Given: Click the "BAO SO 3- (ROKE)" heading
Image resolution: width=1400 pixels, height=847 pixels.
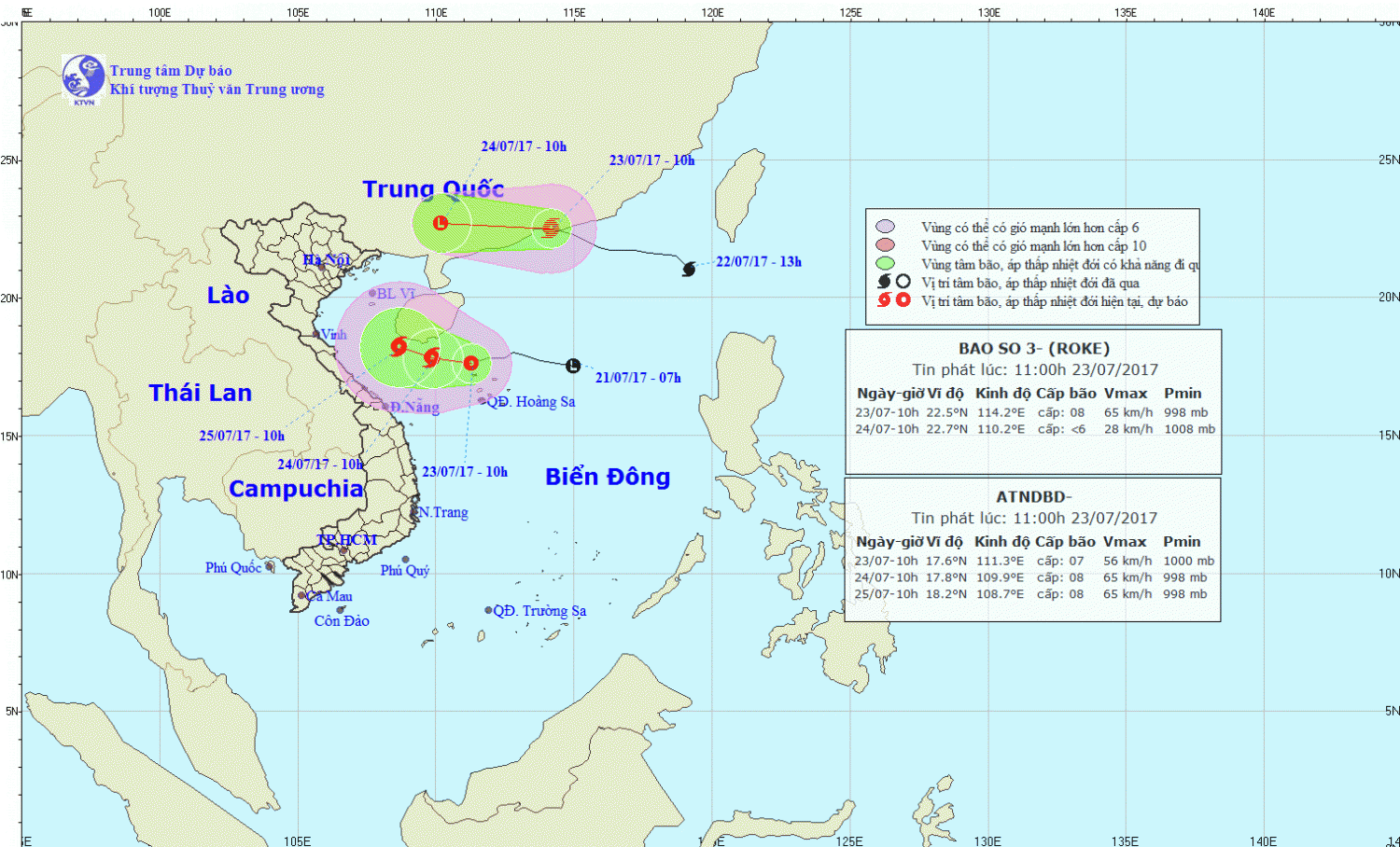Looking at the screenshot, I should (1034, 348).
